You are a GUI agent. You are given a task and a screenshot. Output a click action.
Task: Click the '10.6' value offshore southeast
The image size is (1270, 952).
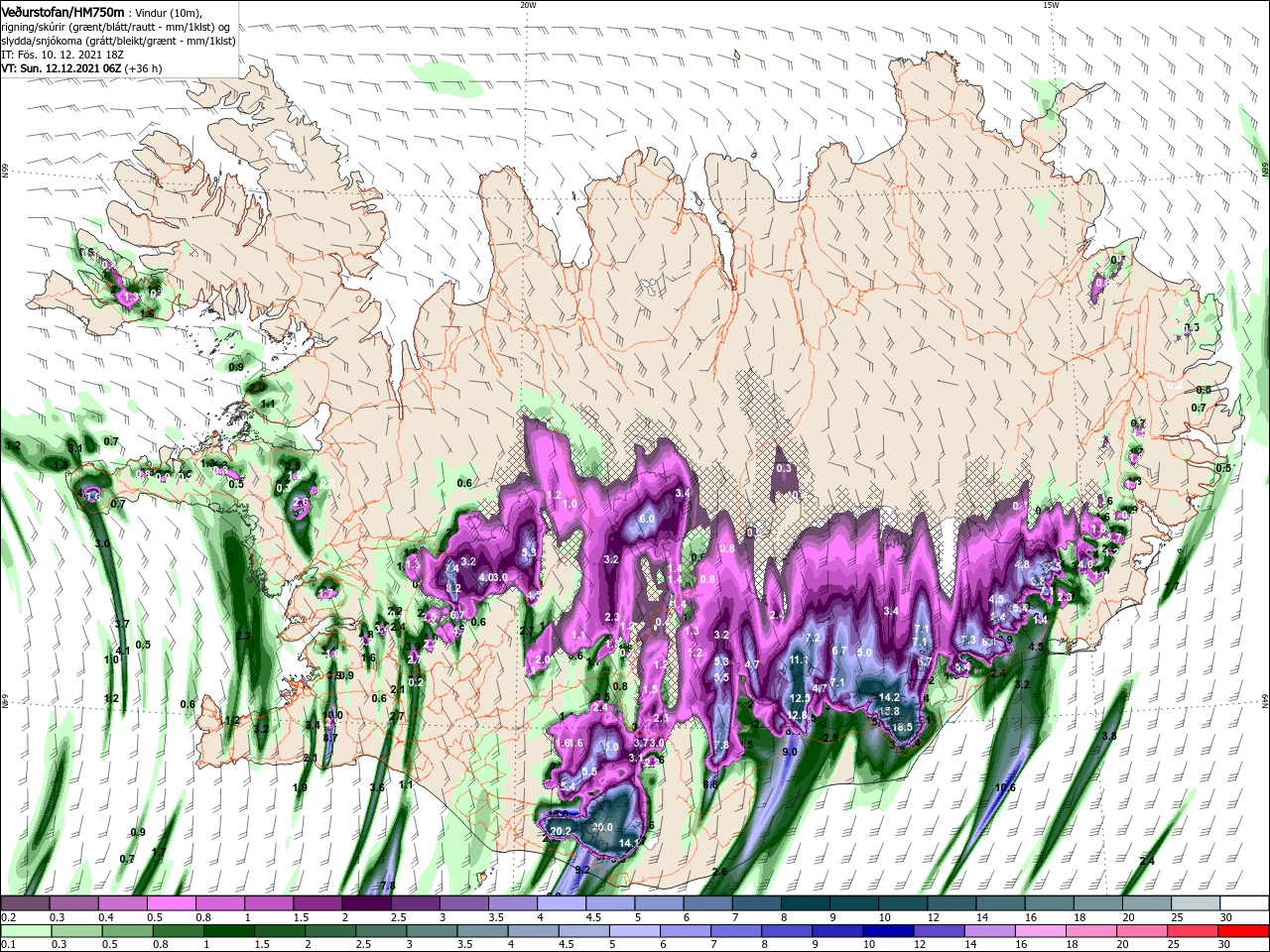pyautogui.click(x=1005, y=788)
